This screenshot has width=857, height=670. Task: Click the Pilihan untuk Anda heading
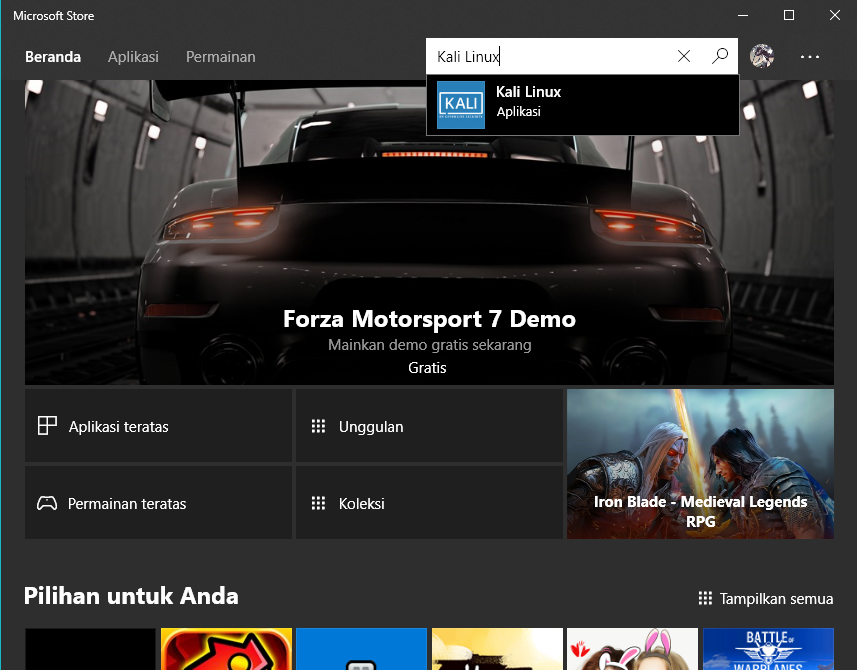click(x=131, y=596)
